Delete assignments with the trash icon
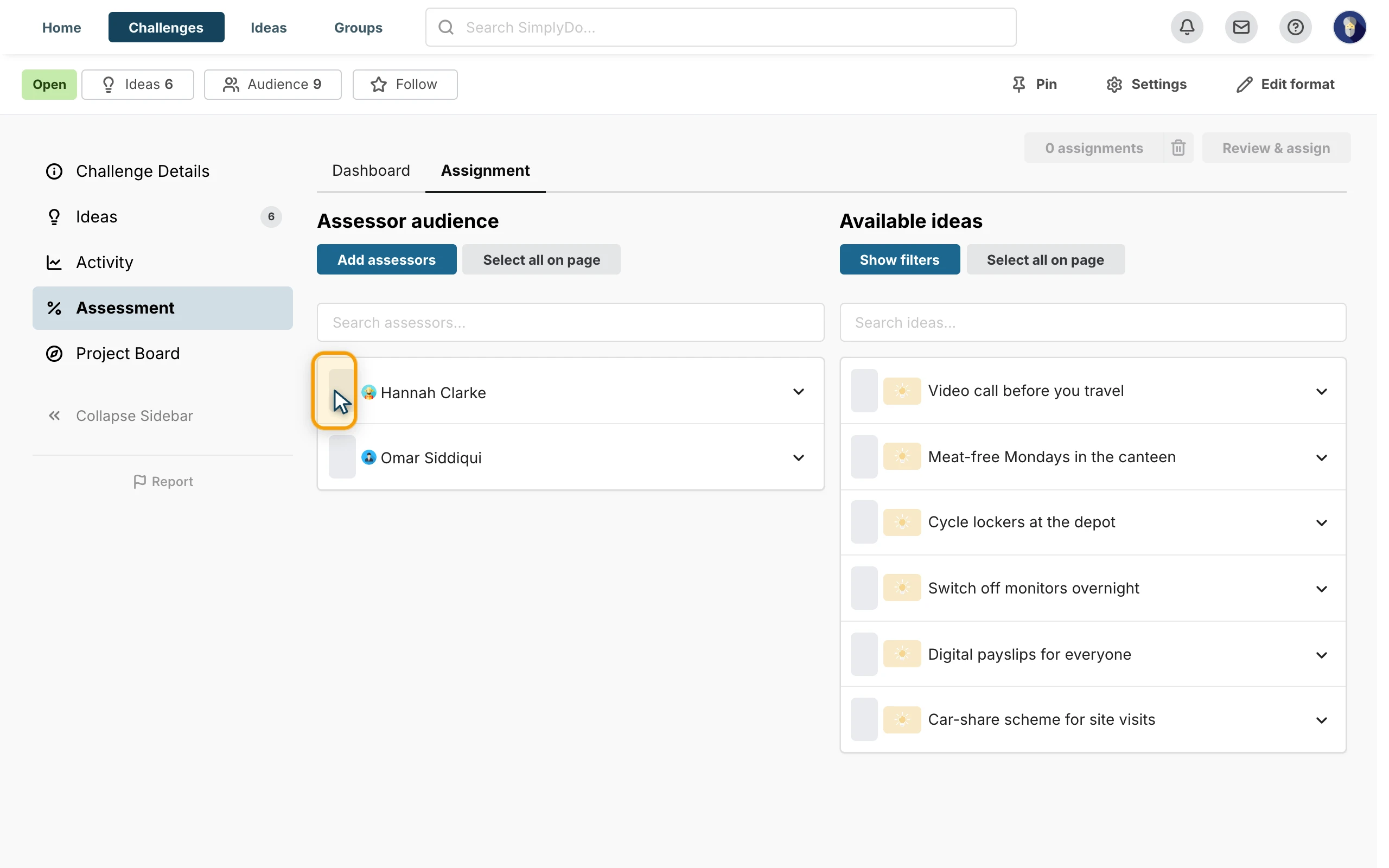The height and width of the screenshot is (868, 1389). (x=1178, y=148)
